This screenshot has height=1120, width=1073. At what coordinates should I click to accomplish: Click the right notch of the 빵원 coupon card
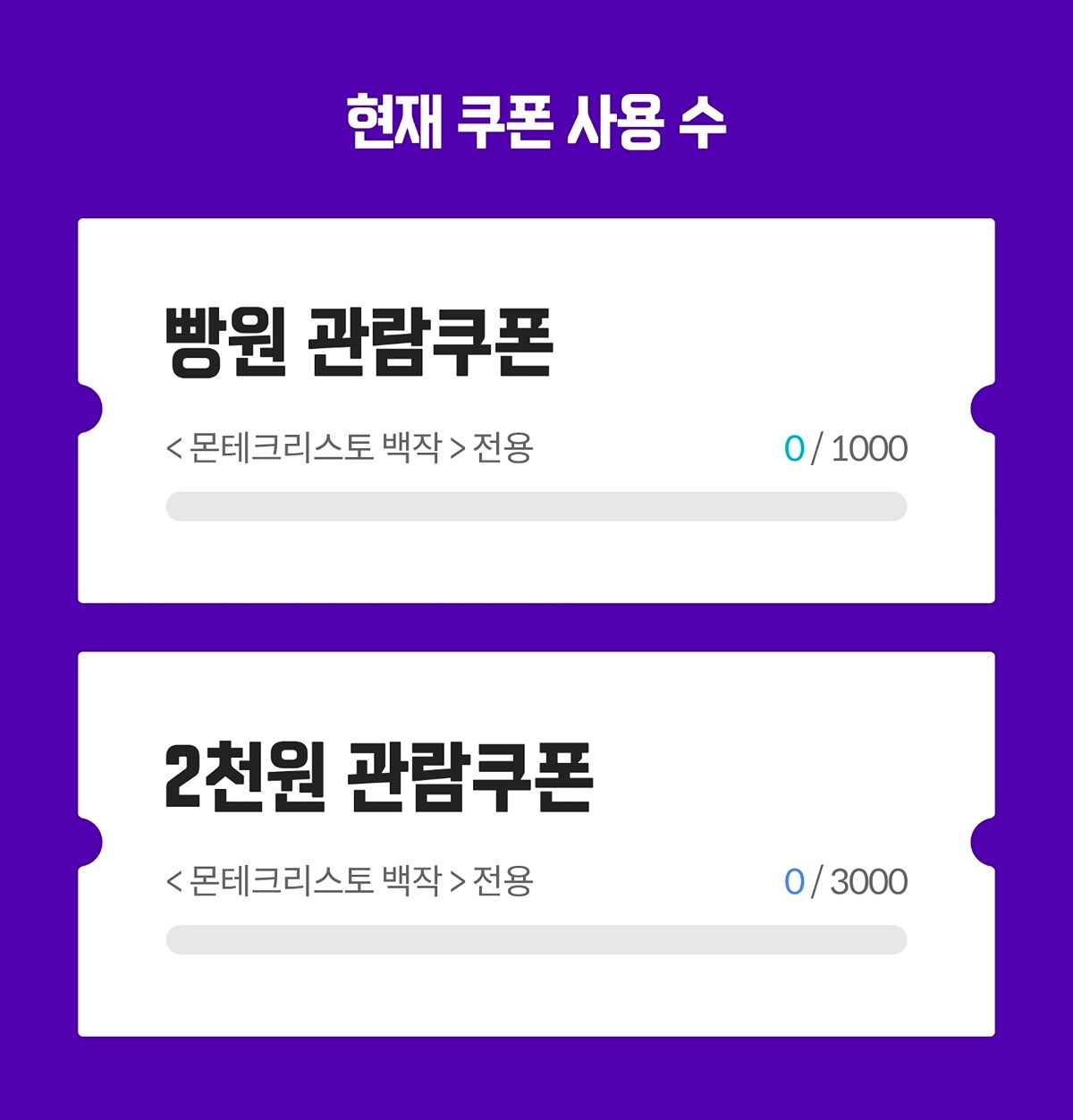tap(983, 409)
